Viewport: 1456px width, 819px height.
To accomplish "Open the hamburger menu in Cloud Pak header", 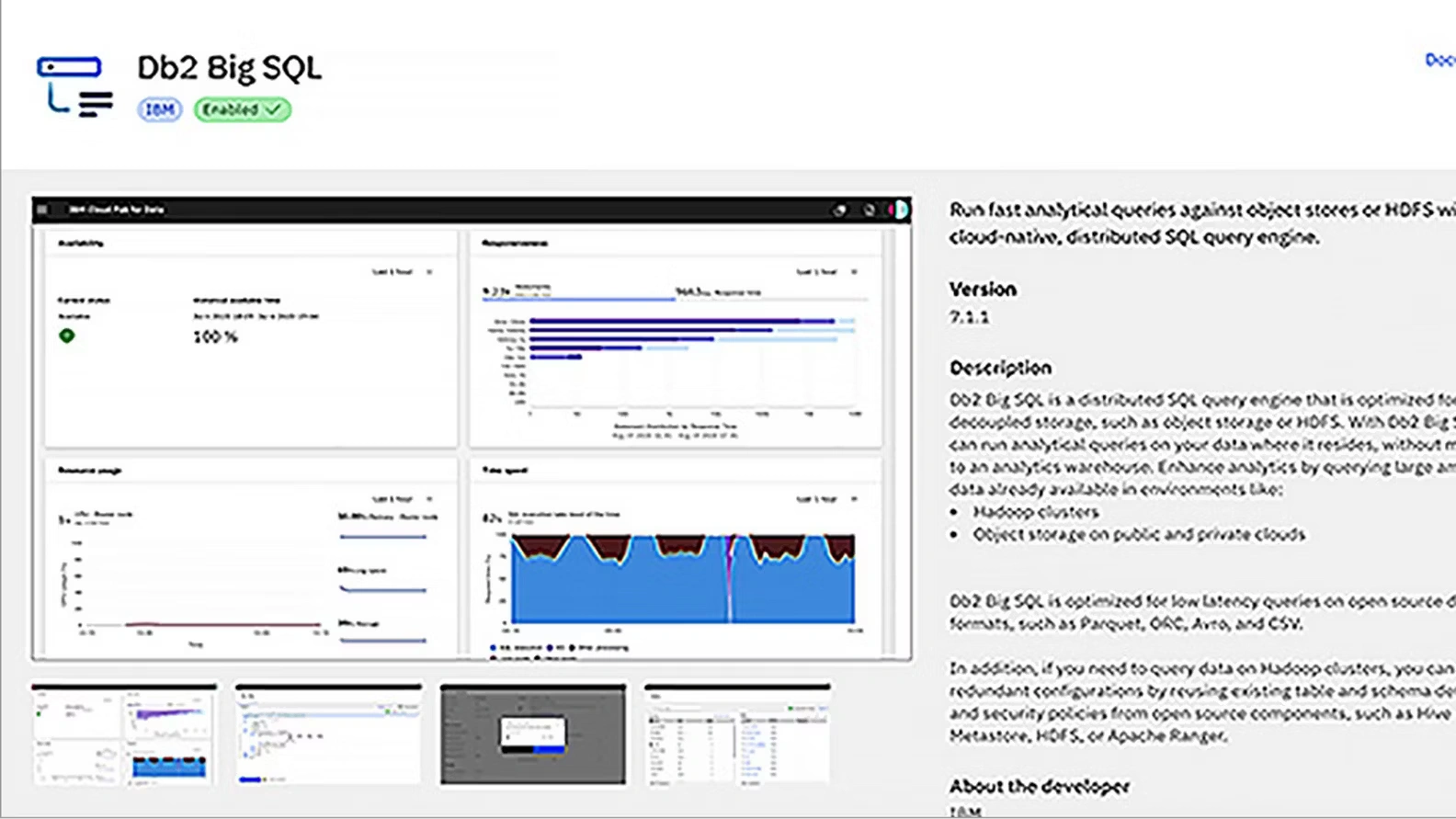I will pos(42,210).
